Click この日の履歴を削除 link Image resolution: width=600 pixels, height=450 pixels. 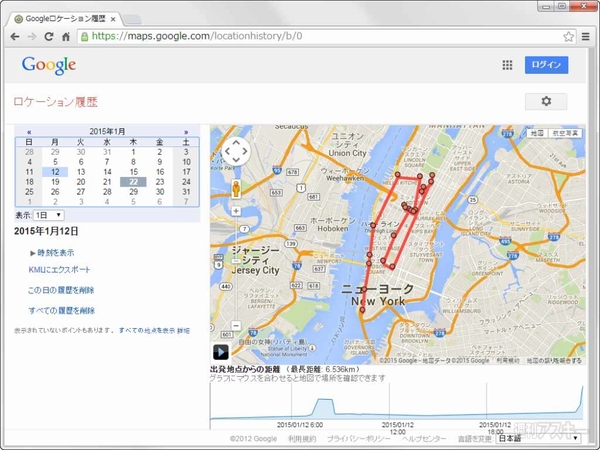pos(61,290)
